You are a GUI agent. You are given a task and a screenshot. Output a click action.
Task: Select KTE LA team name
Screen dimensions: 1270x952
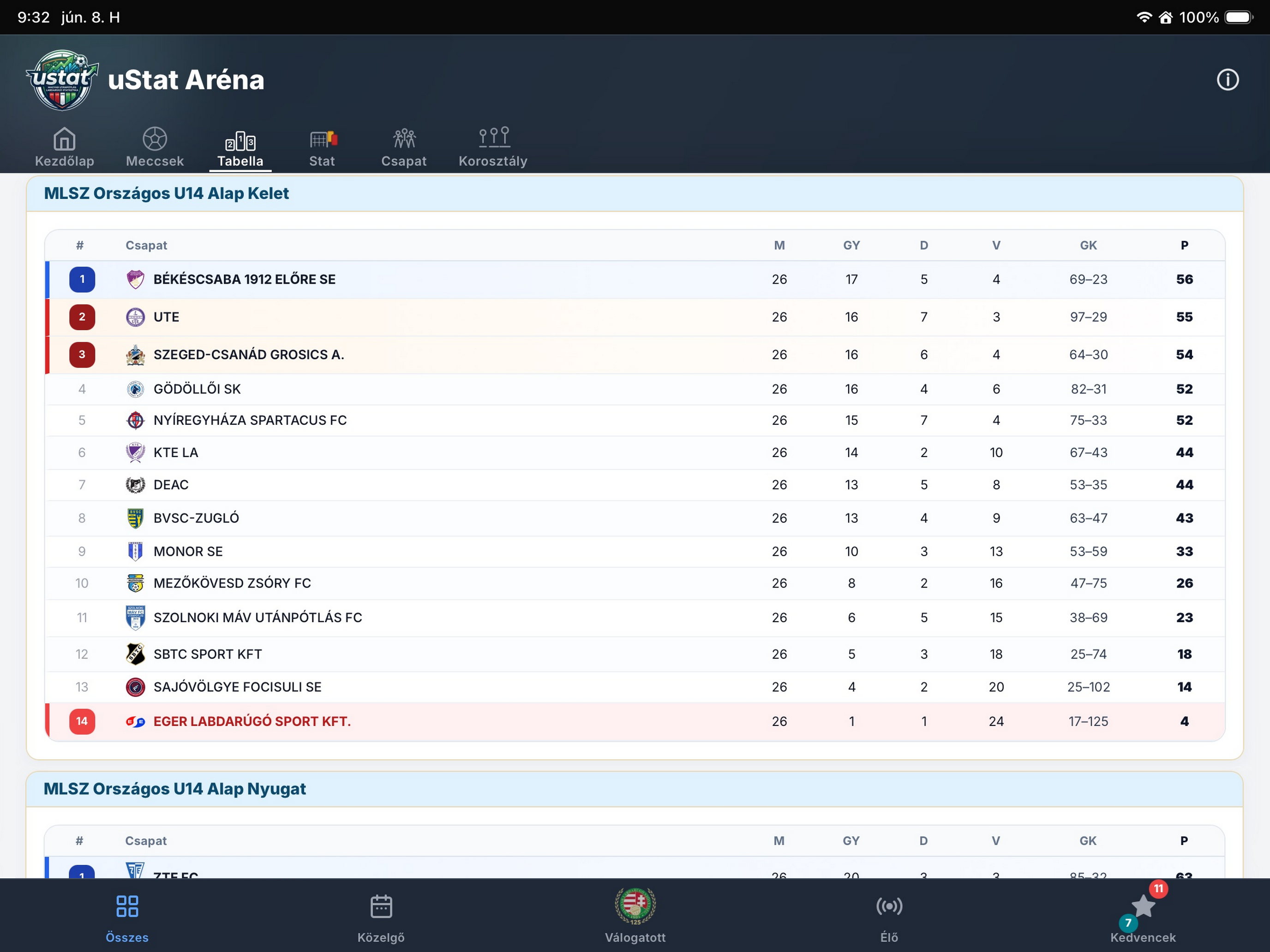pos(176,452)
